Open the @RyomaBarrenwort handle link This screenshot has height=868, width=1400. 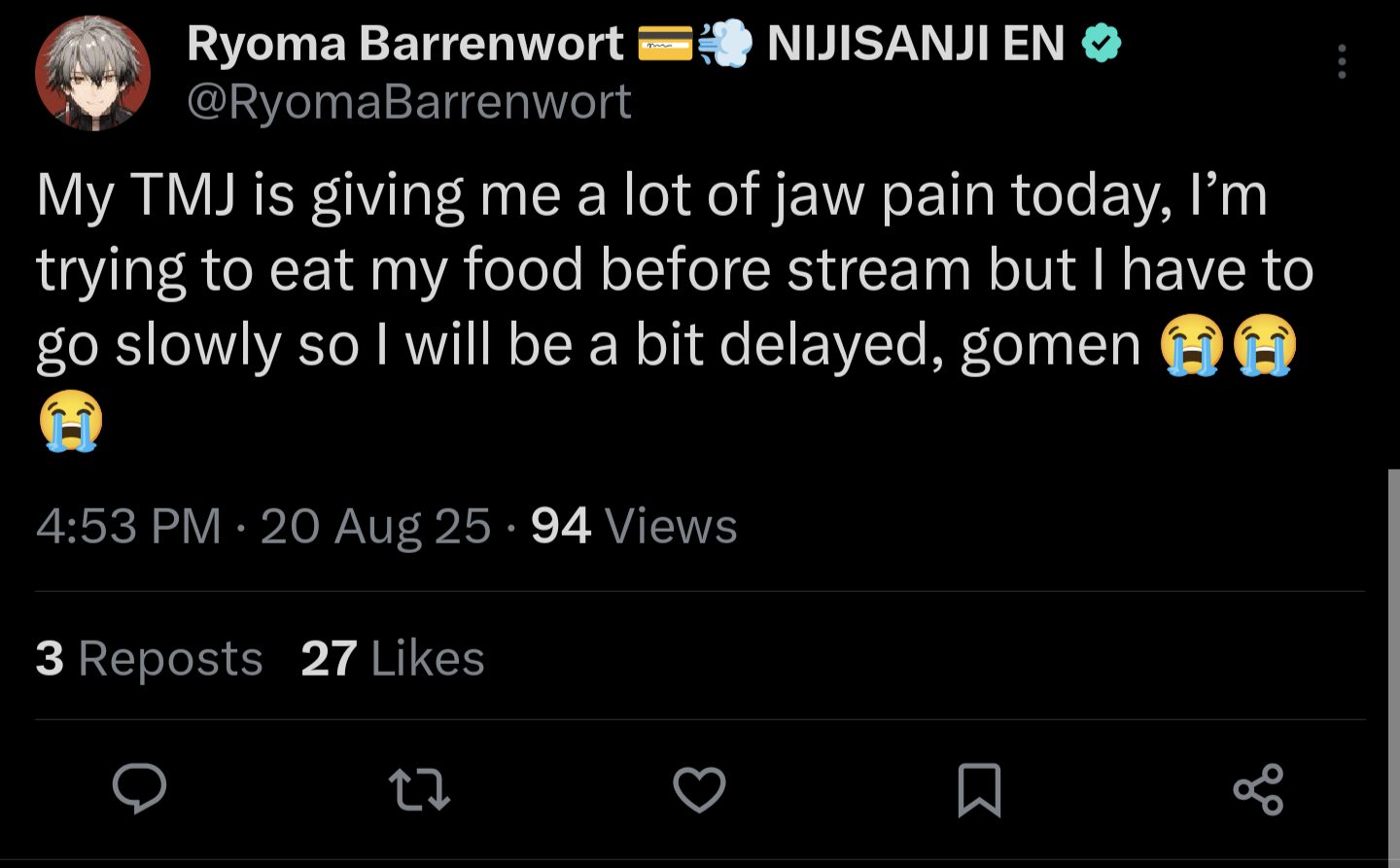pyautogui.click(x=408, y=102)
